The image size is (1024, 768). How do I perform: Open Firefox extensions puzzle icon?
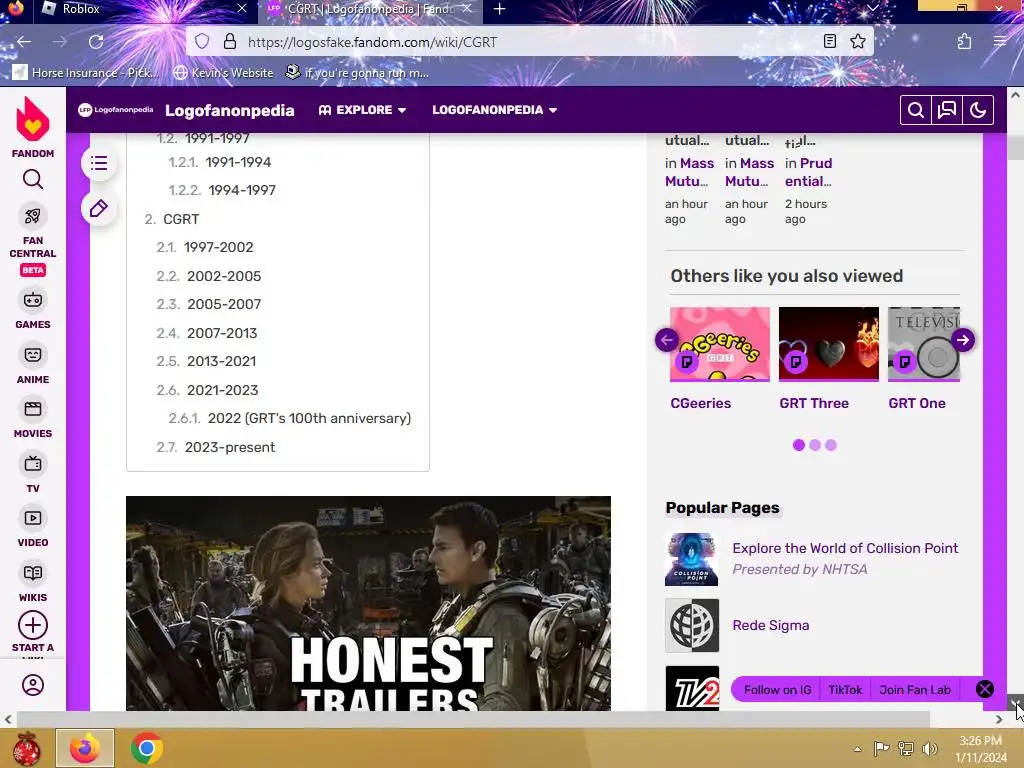coord(964,42)
